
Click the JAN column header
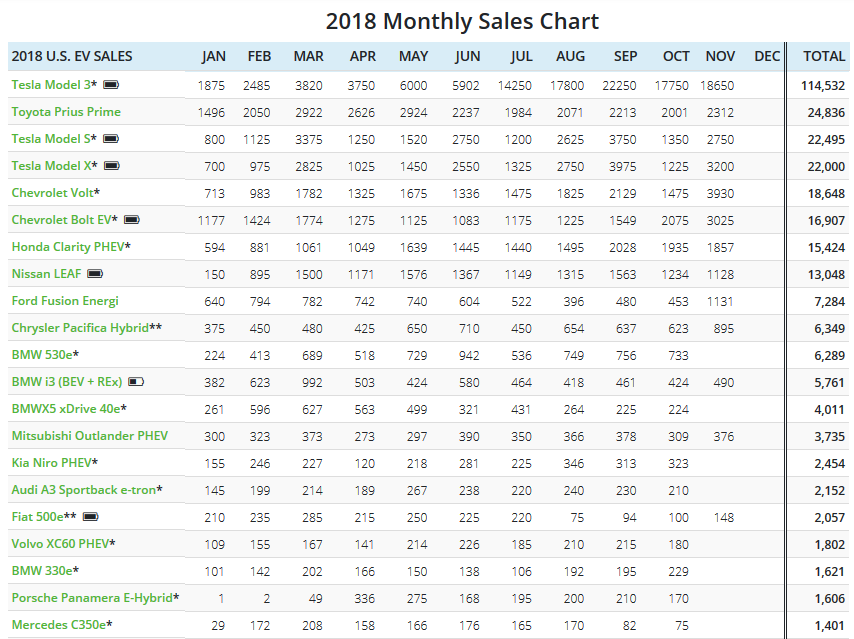[213, 57]
